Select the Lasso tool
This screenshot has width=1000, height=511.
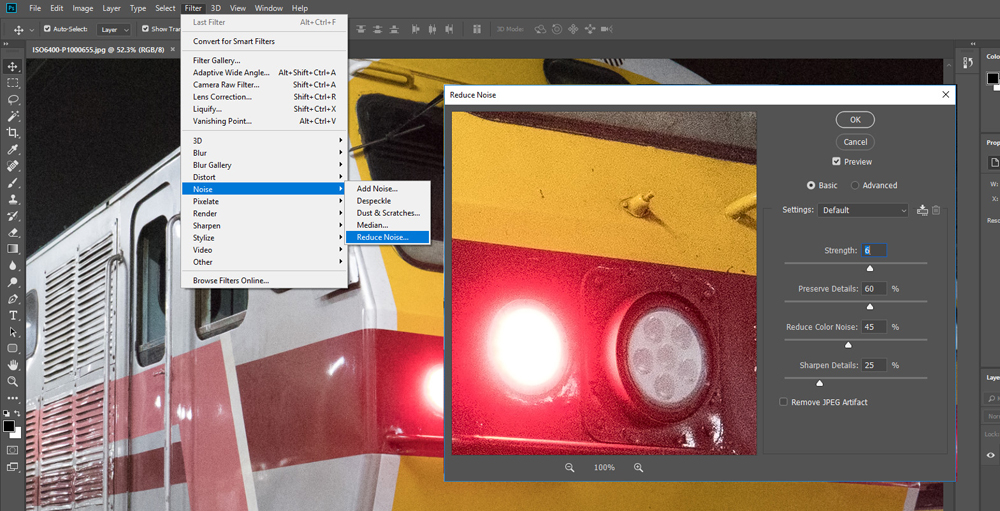tap(12, 100)
